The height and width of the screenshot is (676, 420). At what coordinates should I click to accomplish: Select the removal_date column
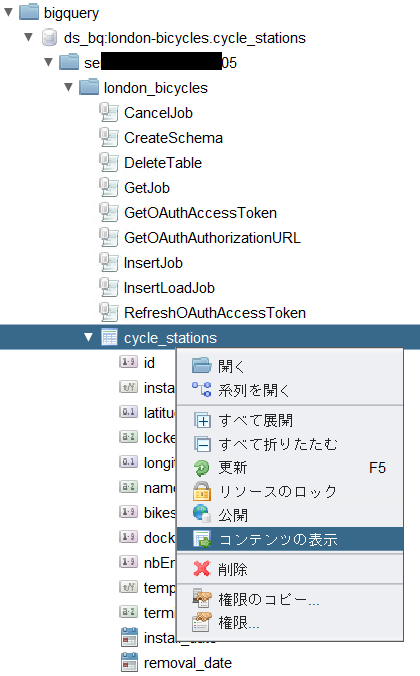[188, 663]
